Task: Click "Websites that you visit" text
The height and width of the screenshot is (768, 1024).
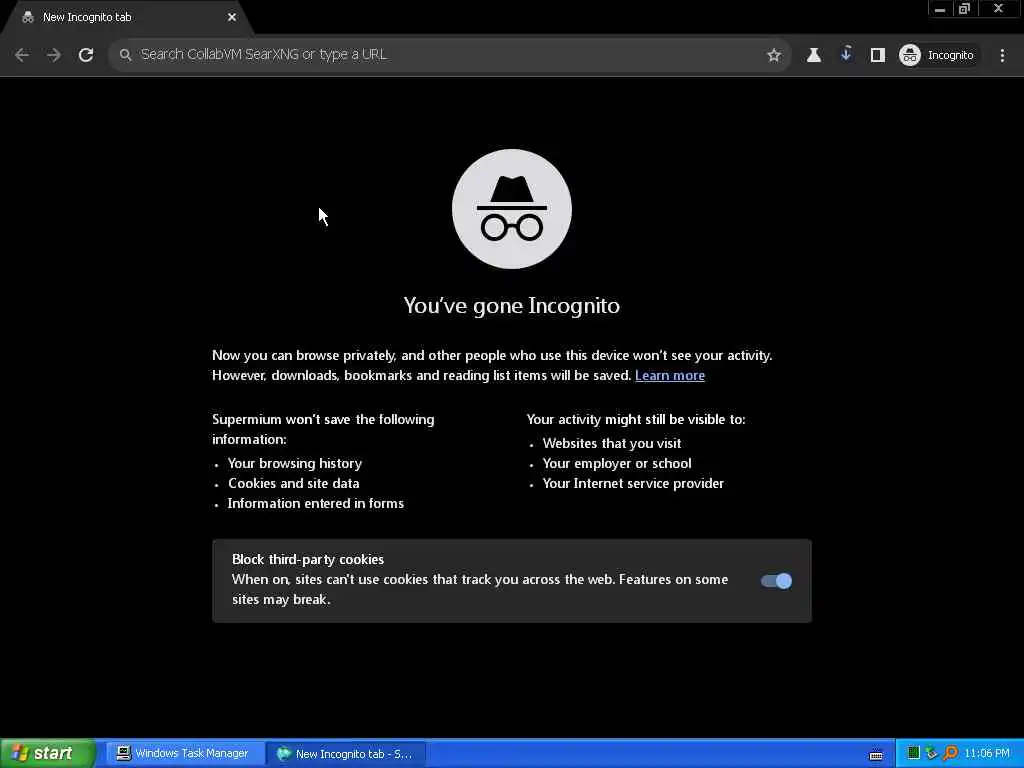Action: point(612,443)
